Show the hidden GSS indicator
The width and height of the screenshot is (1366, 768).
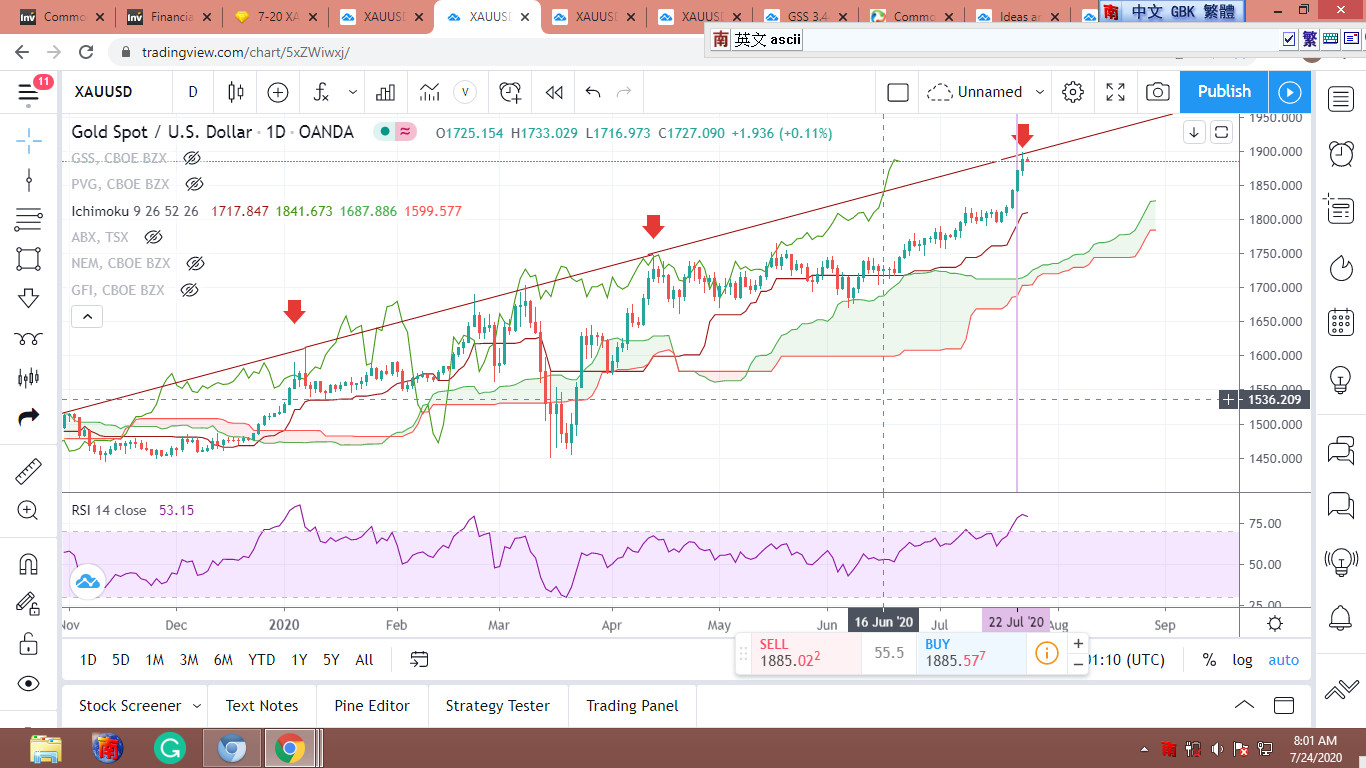click(x=192, y=158)
